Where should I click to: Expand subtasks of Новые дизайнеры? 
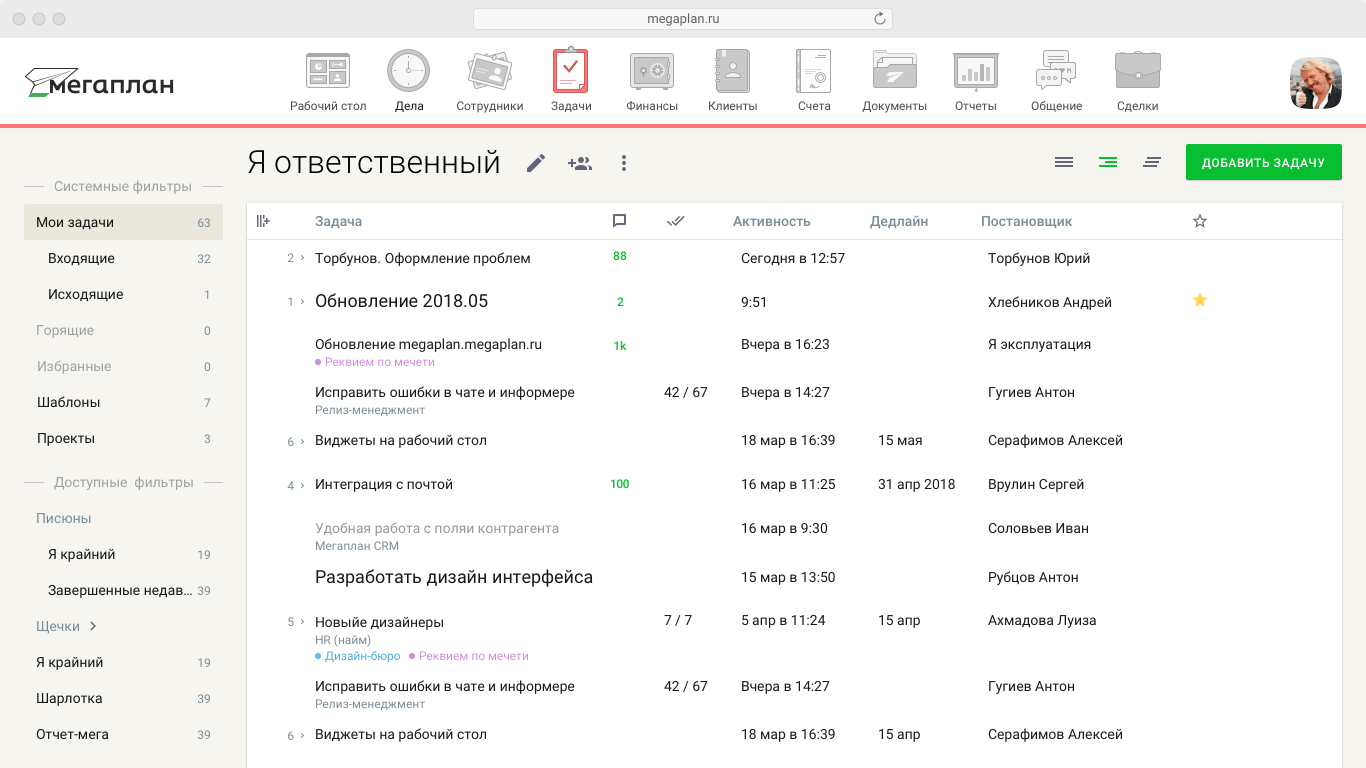[x=301, y=620]
